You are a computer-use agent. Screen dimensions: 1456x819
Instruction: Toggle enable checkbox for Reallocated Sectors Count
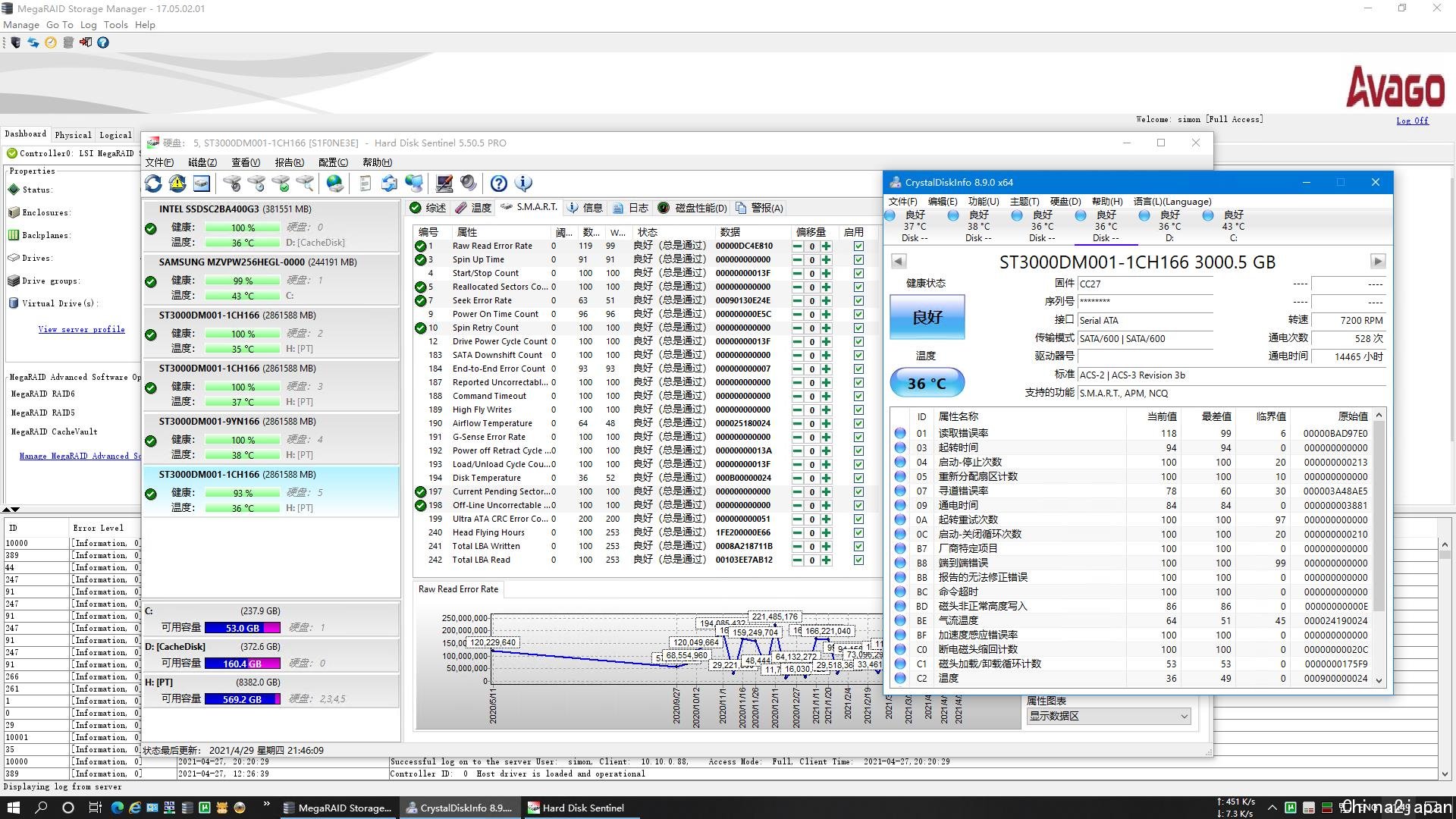point(858,287)
